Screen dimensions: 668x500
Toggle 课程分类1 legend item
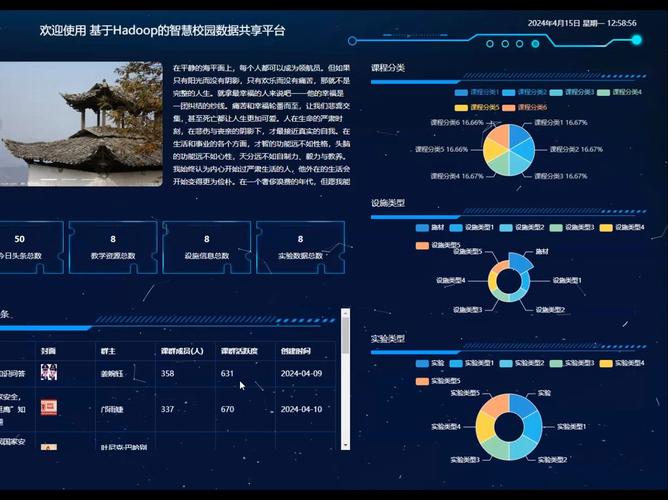477,92
